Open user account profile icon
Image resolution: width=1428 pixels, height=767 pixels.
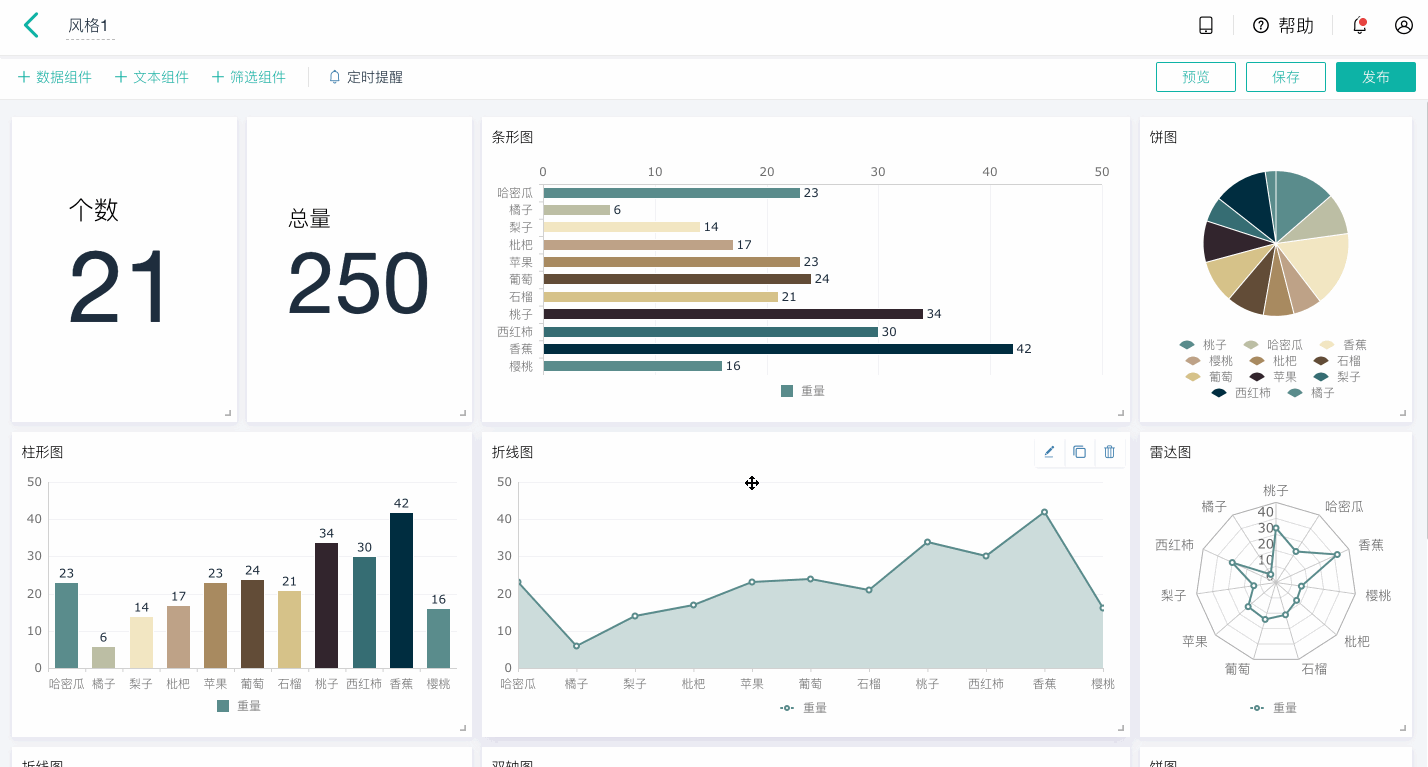coord(1404,26)
